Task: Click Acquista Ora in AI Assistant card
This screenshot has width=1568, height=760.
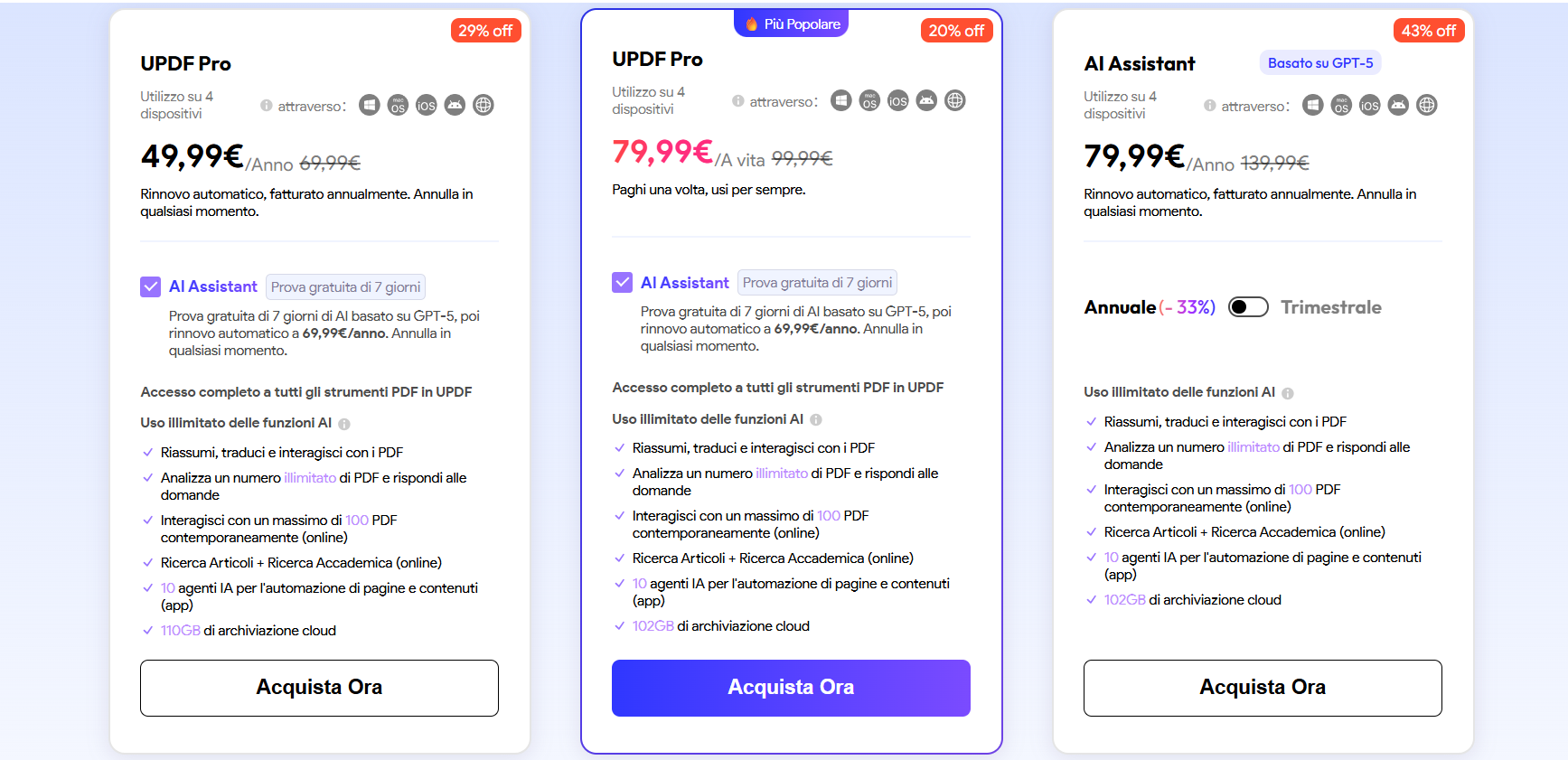Action: click(x=1263, y=688)
